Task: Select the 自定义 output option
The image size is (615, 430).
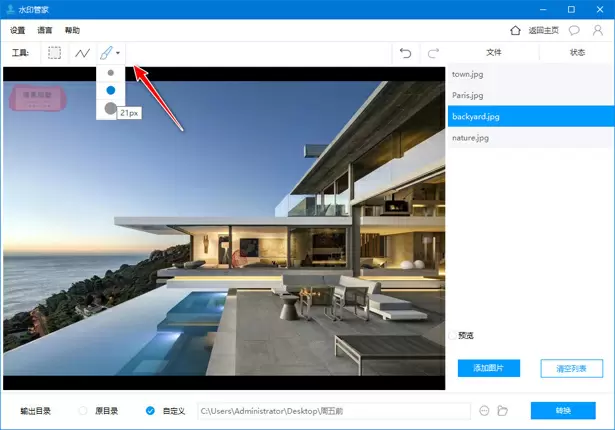Action: 150,411
